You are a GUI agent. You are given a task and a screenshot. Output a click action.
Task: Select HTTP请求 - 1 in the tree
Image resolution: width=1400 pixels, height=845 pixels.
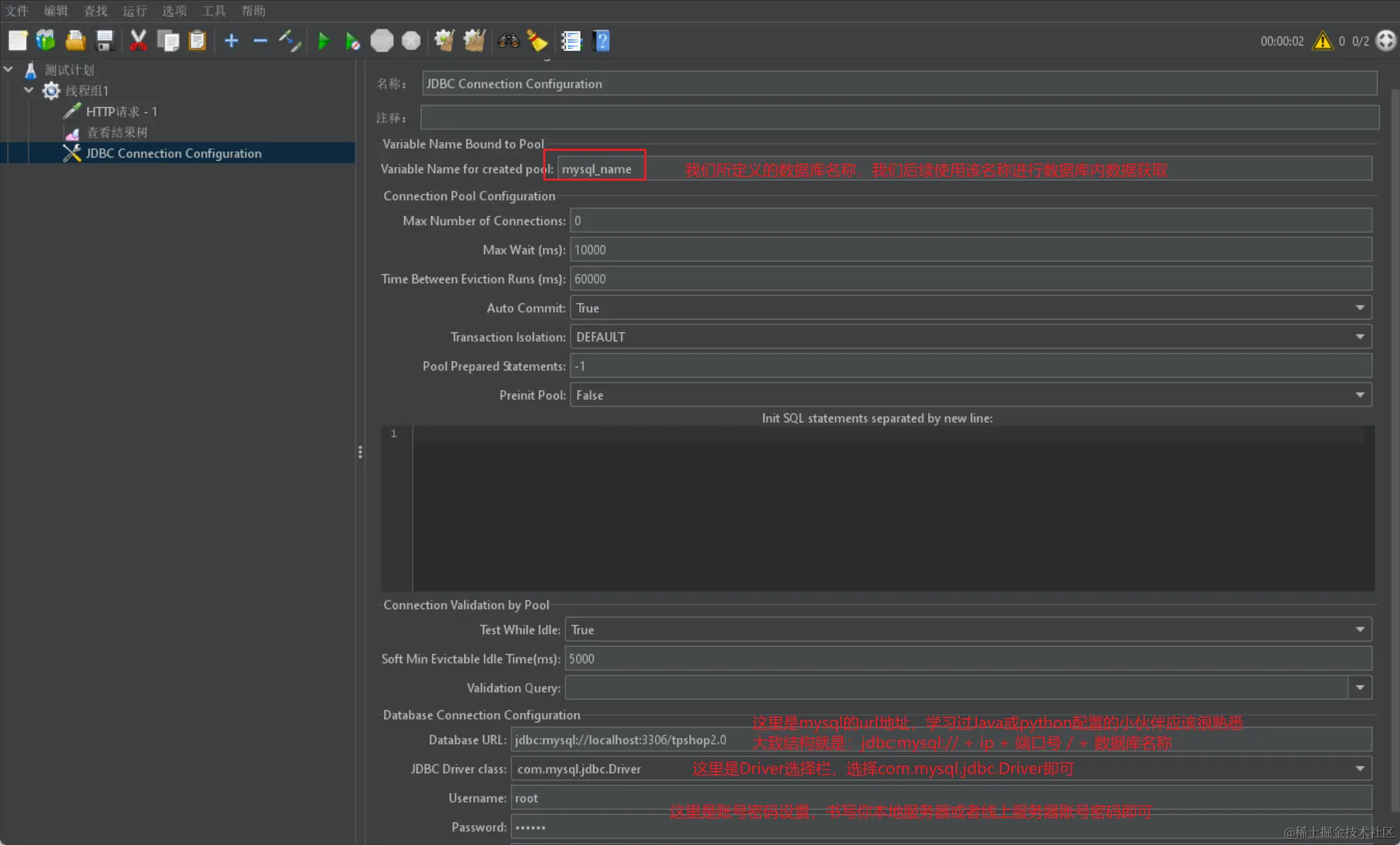(x=121, y=111)
